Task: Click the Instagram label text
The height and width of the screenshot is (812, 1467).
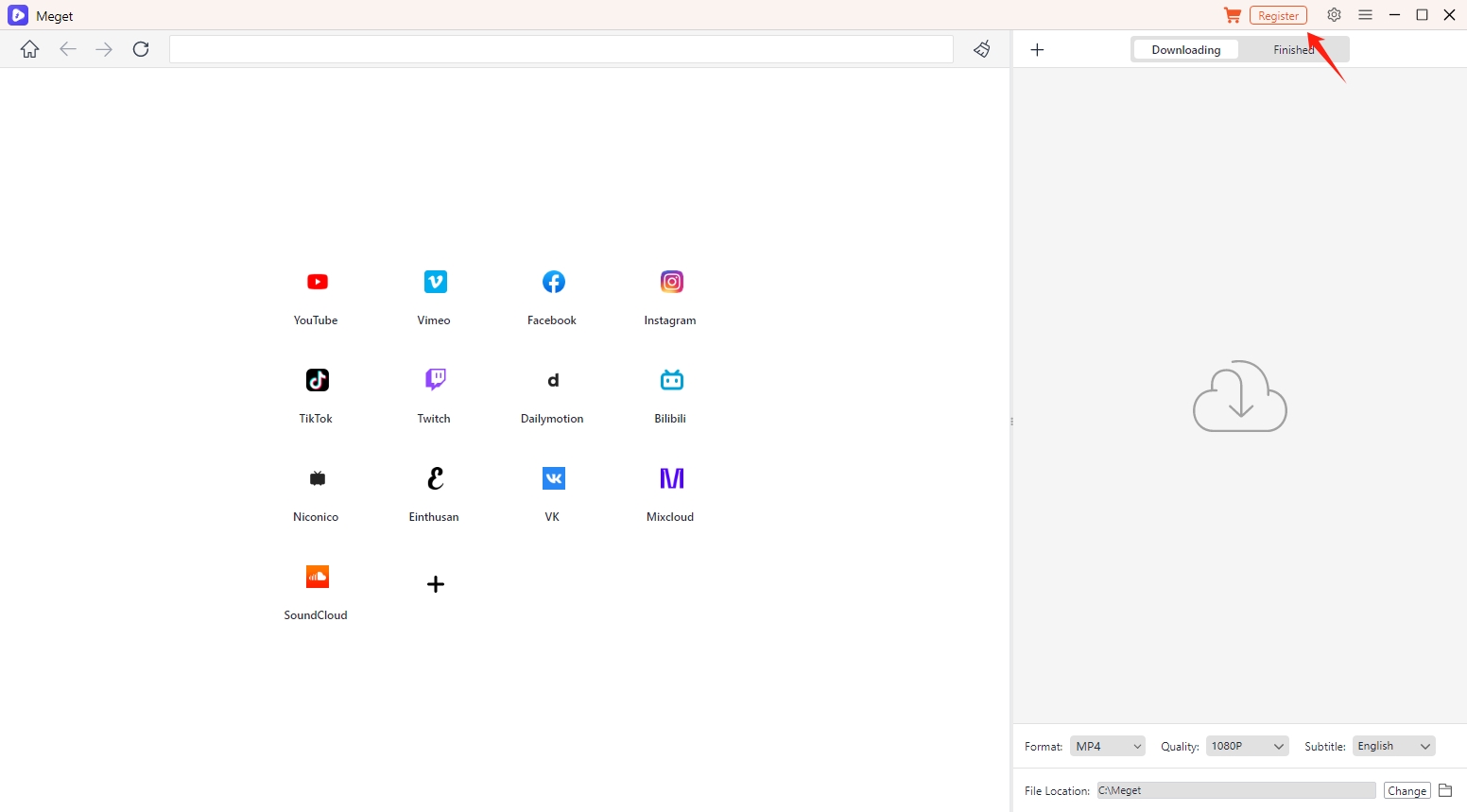Action: pos(670,320)
